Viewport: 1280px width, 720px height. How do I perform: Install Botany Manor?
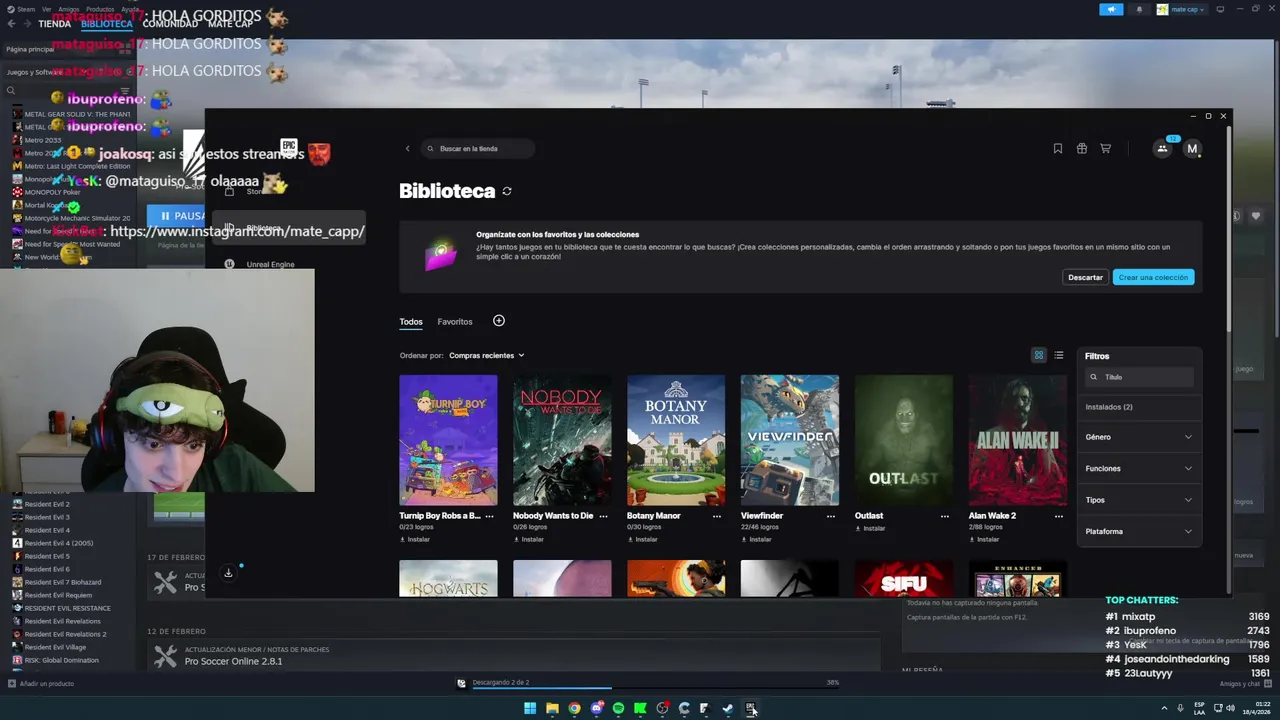pyautogui.click(x=643, y=539)
